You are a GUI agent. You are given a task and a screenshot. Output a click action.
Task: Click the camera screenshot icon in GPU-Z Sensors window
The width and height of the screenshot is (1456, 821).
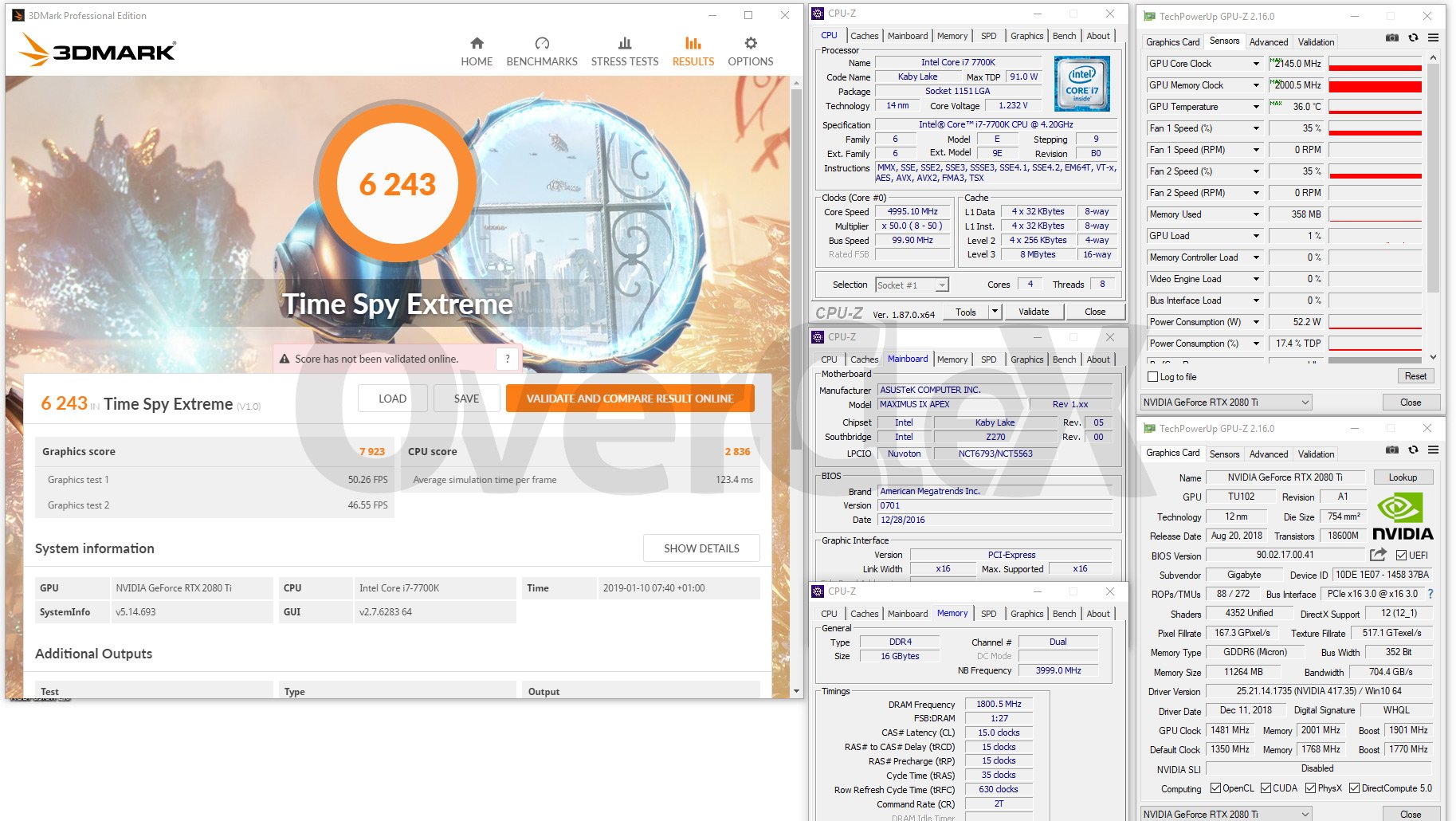point(1391,37)
